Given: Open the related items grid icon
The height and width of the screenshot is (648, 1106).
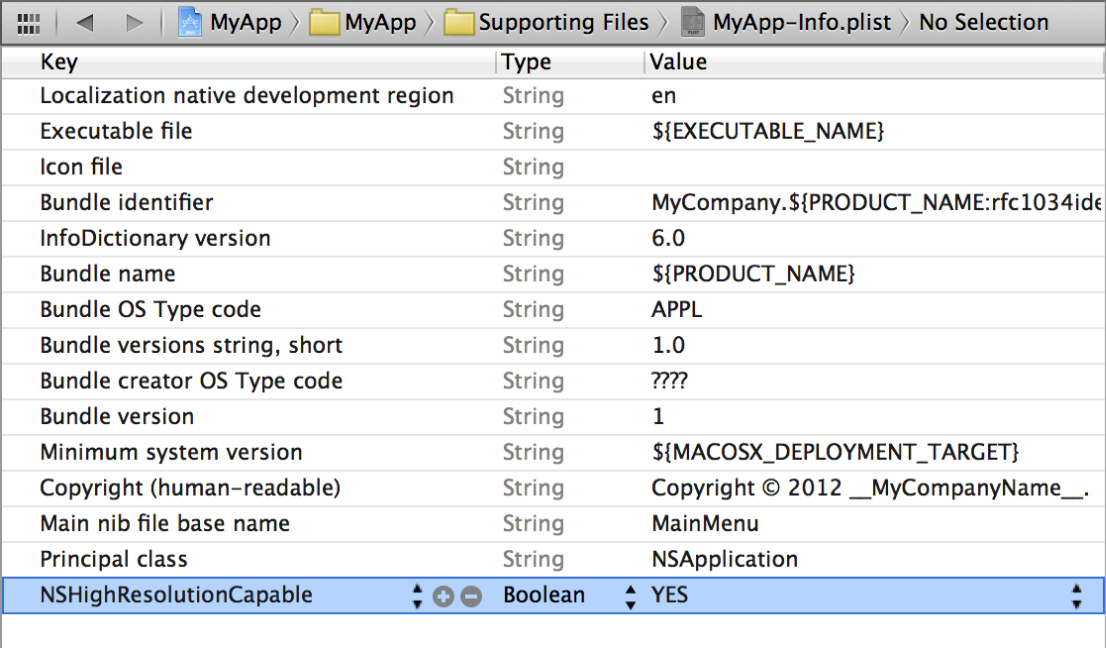Looking at the screenshot, I should (29, 22).
